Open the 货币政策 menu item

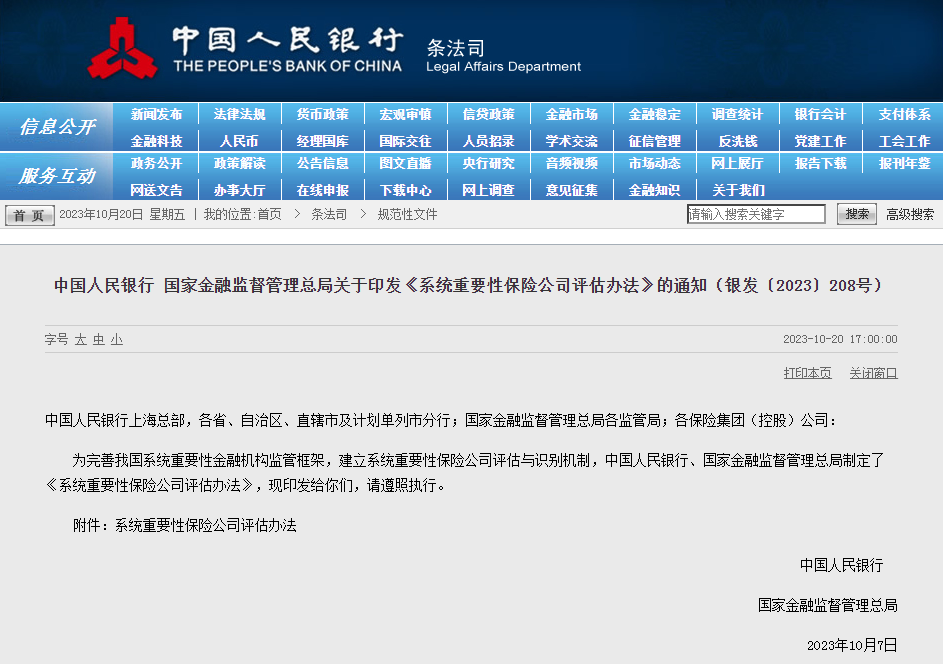click(322, 115)
